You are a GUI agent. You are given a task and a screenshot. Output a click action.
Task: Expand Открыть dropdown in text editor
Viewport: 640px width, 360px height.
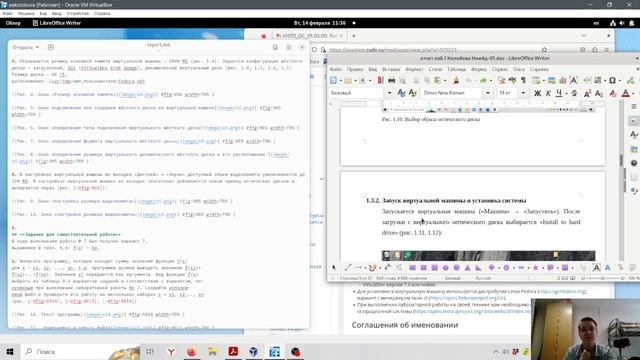[26, 47]
